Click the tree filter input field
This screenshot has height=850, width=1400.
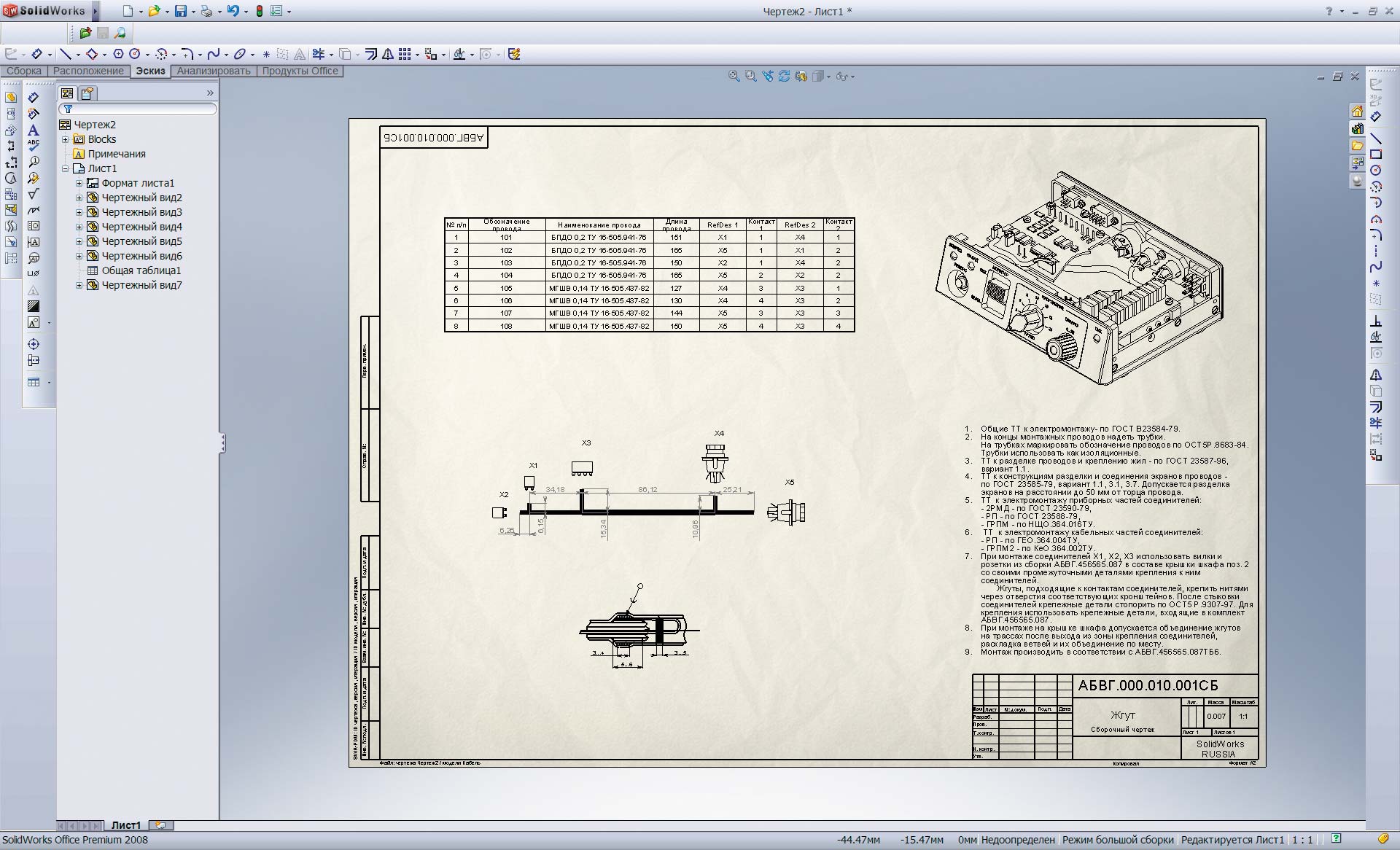pyautogui.click(x=138, y=109)
